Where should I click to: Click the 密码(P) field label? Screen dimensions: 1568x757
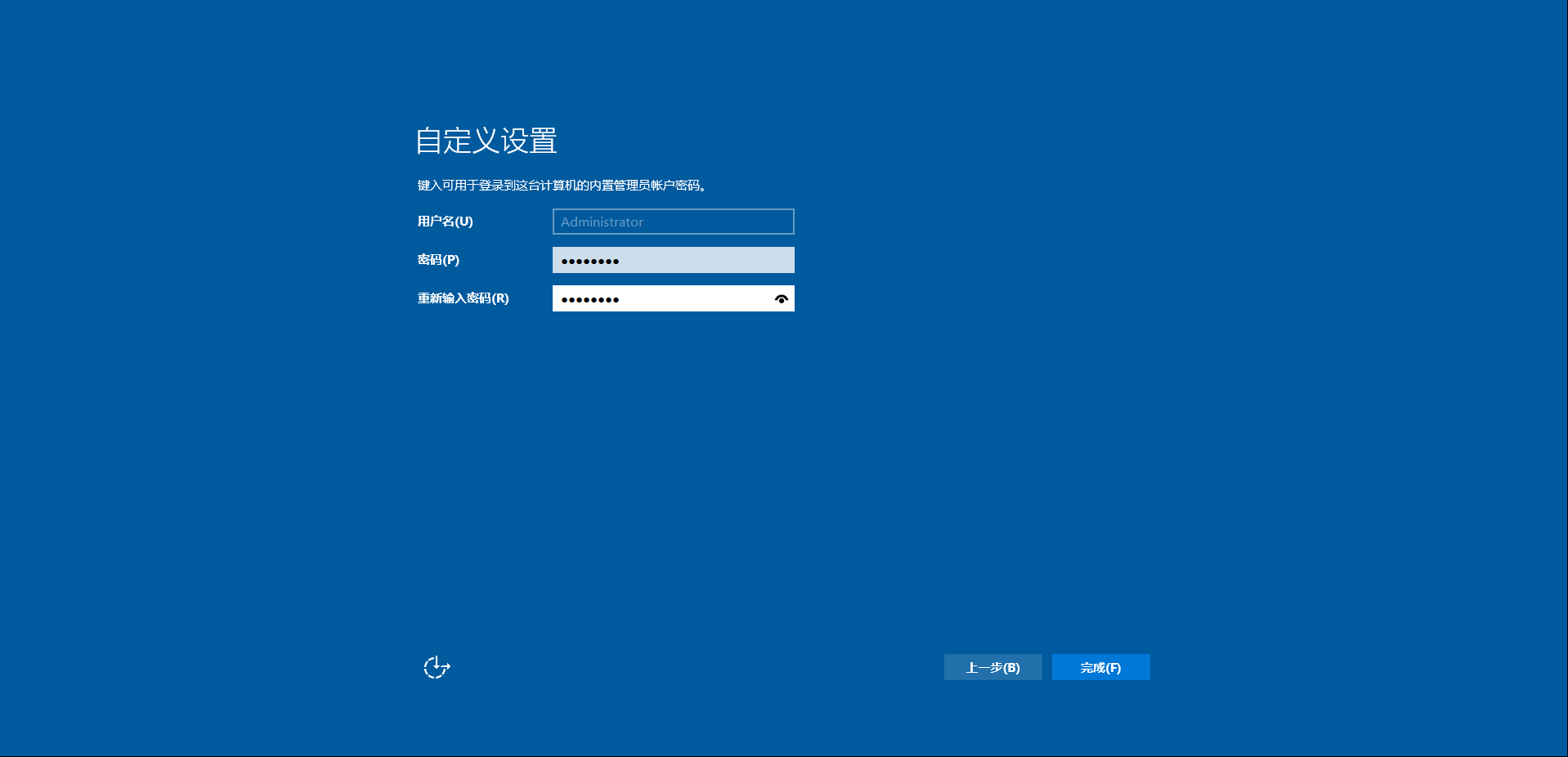click(x=437, y=259)
